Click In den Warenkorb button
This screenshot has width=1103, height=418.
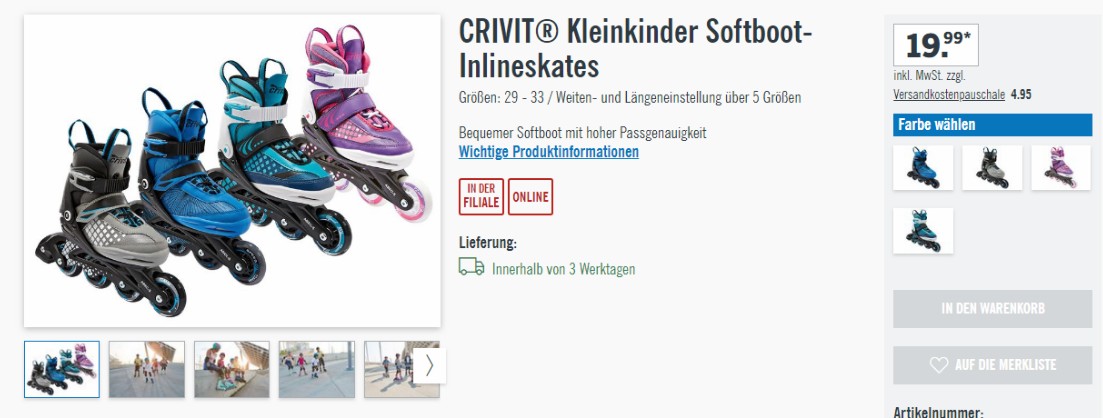click(993, 309)
